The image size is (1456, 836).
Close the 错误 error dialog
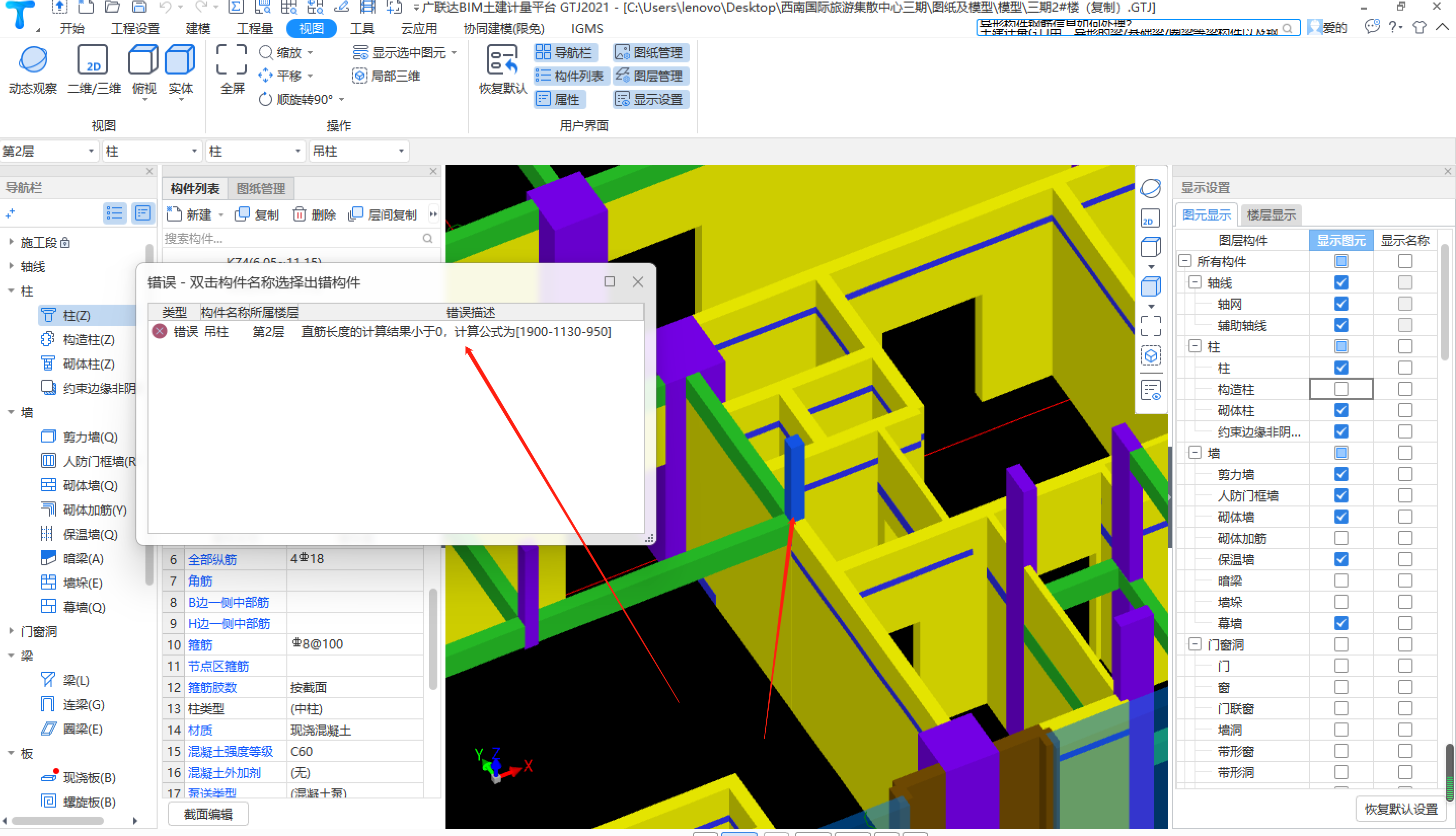point(638,282)
